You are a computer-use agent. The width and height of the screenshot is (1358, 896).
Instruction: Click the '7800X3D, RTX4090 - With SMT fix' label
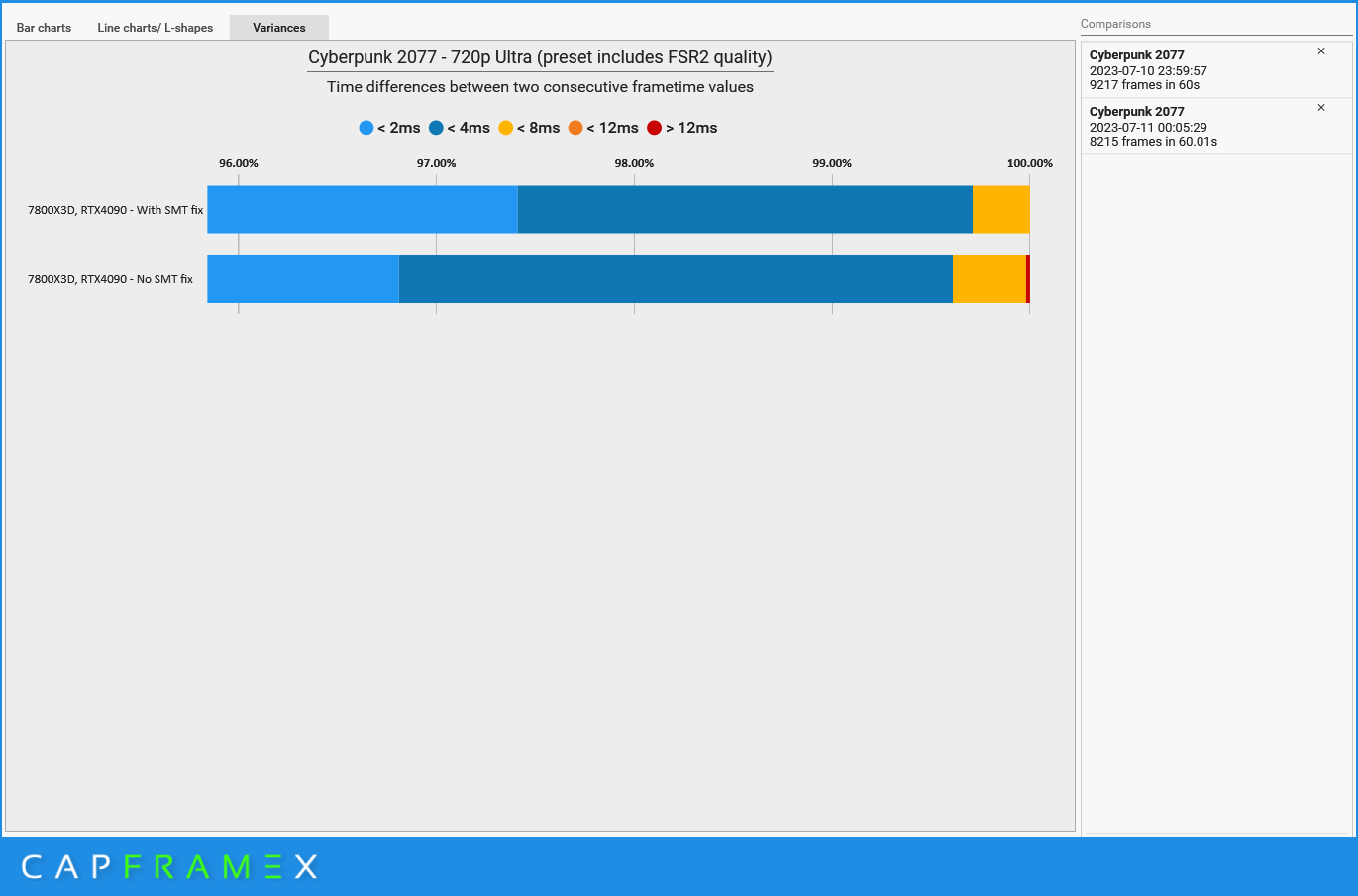click(115, 210)
